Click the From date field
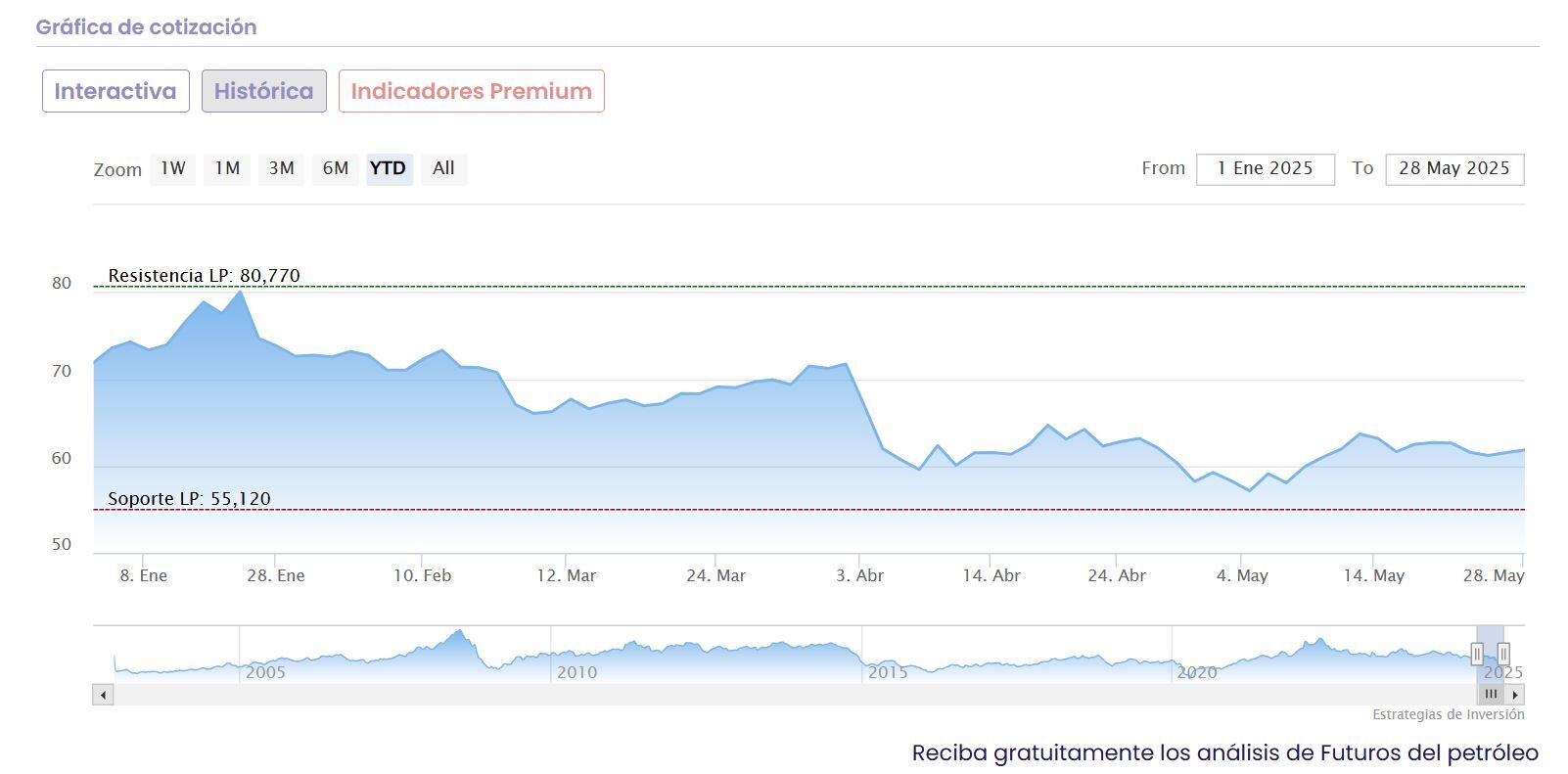 click(x=1265, y=169)
